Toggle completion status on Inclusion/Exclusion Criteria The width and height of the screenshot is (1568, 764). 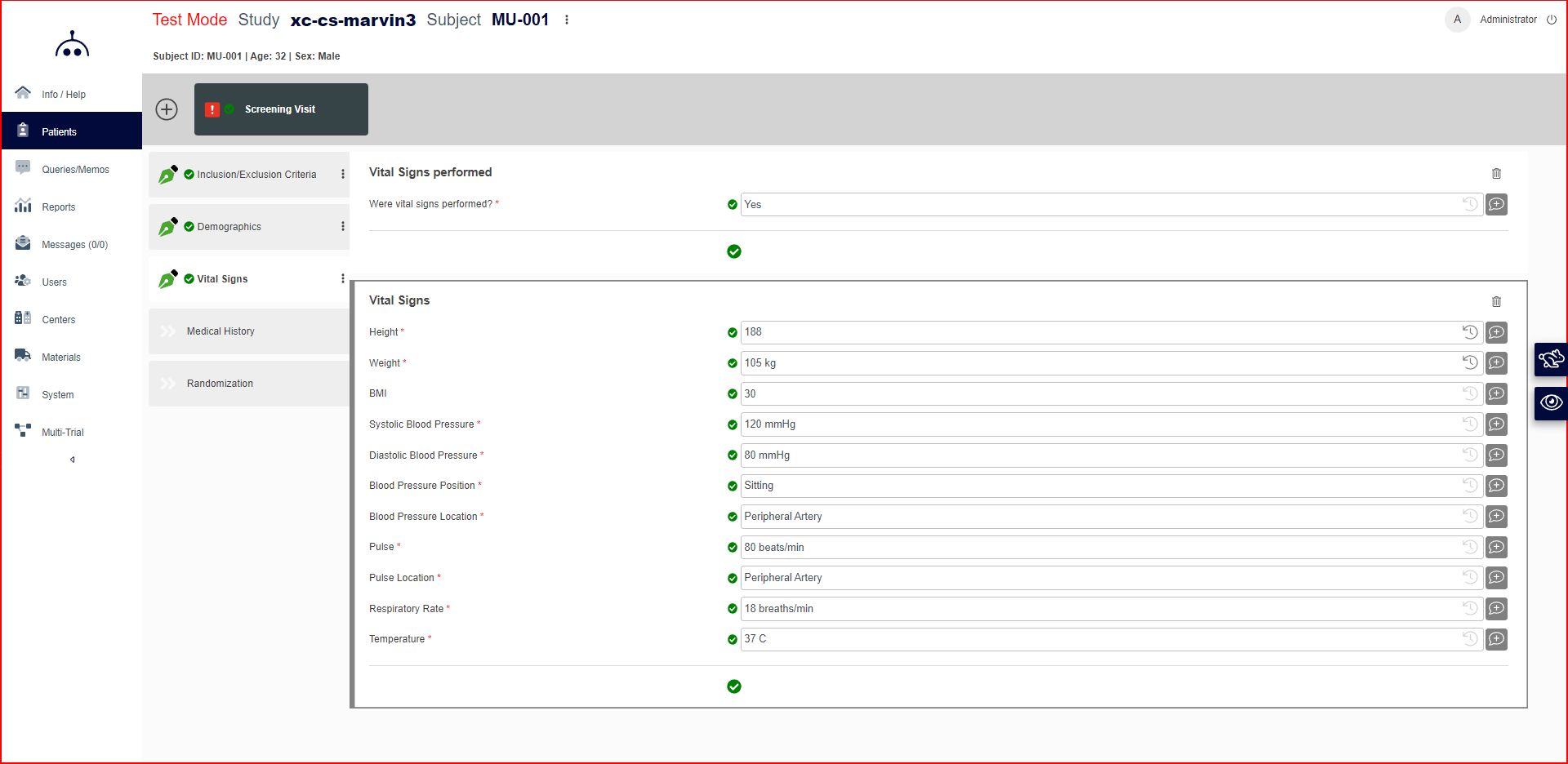pyautogui.click(x=189, y=174)
